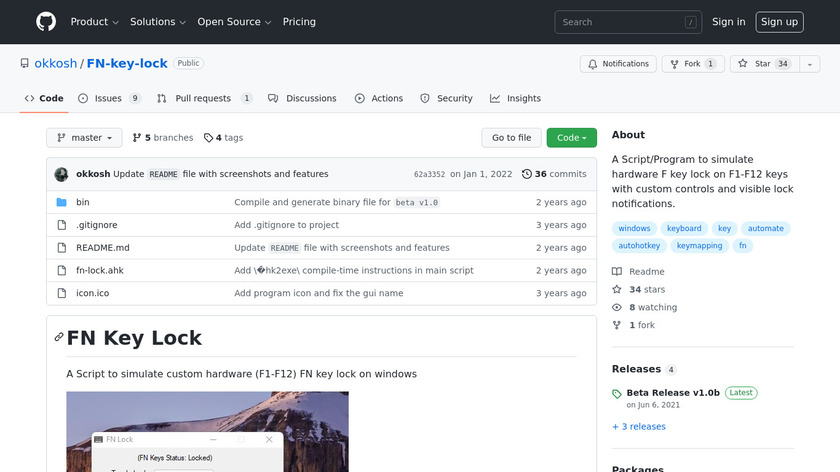Toggle Notifications for this repository
The width and height of the screenshot is (840, 472).
pyautogui.click(x=618, y=64)
